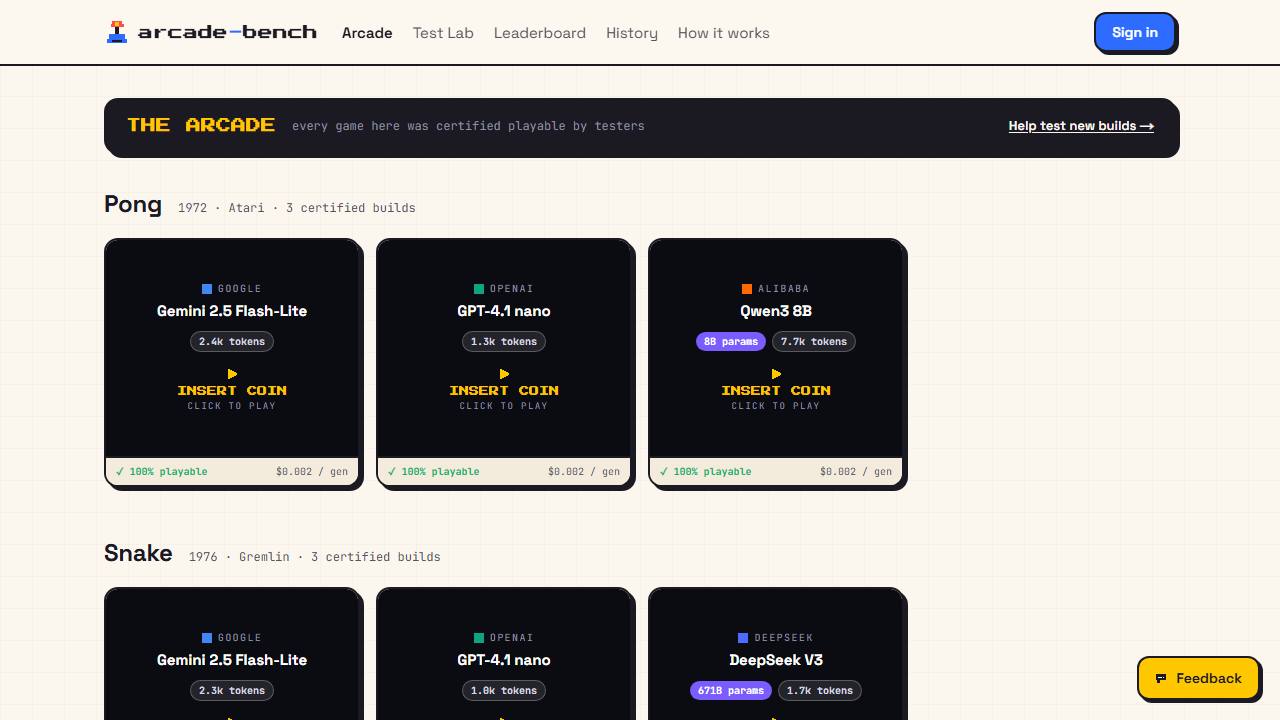This screenshot has height=720, width=1280.
Task: Click the '1972 · Atari · 3 certified builds' text
Action: click(x=297, y=208)
